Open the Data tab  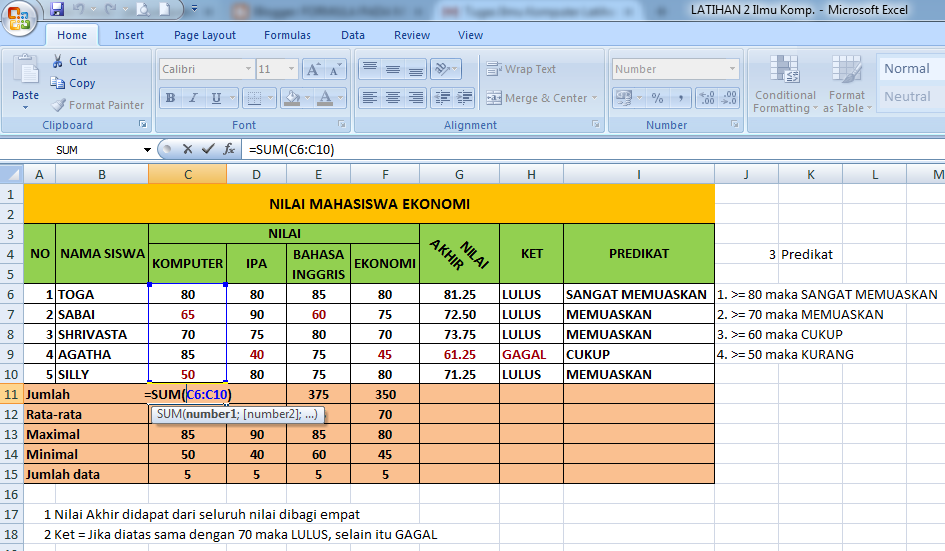[x=353, y=35]
